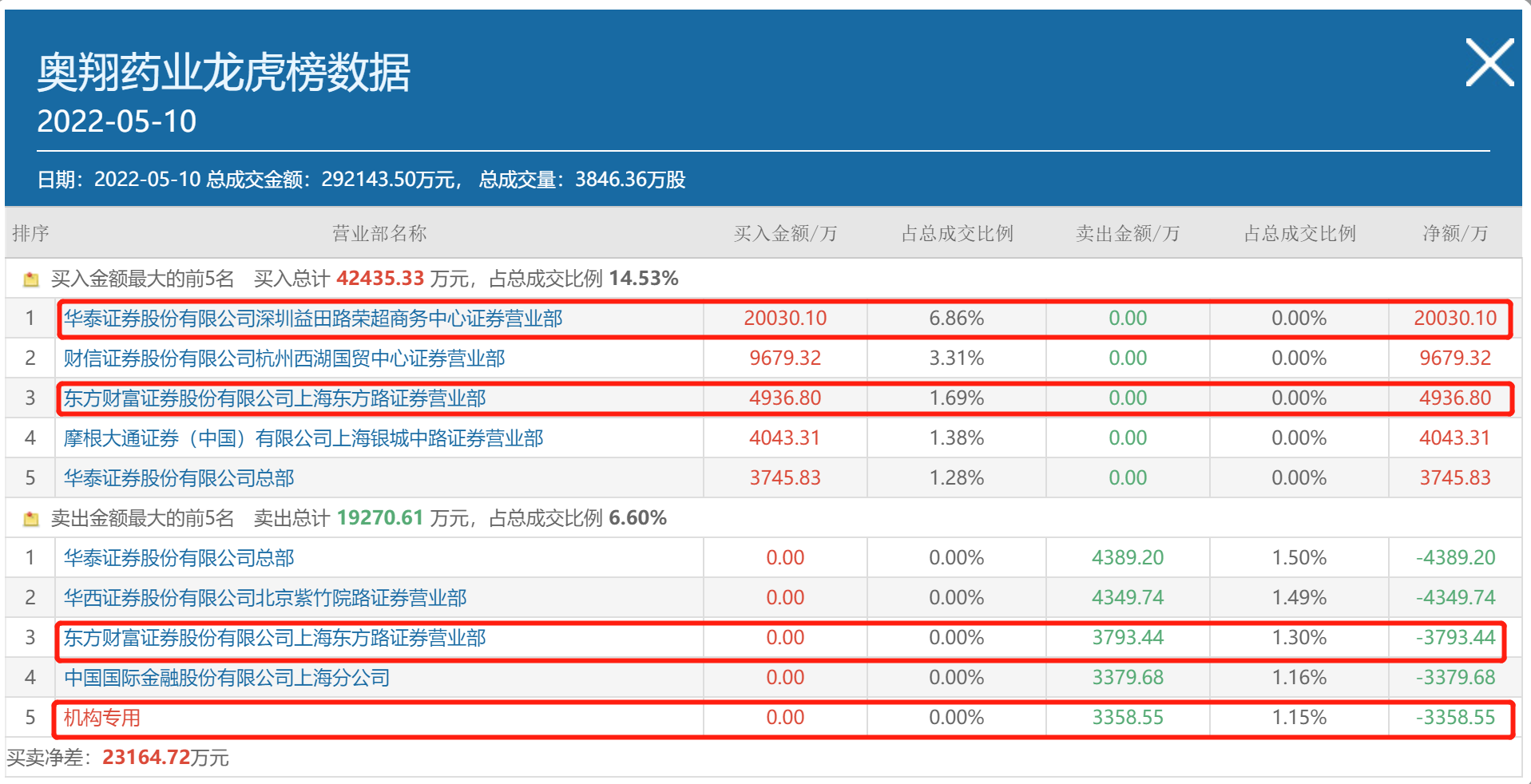The width and height of the screenshot is (1531, 784).
Task: Click the net amount -3379.68
Action: click(1455, 678)
